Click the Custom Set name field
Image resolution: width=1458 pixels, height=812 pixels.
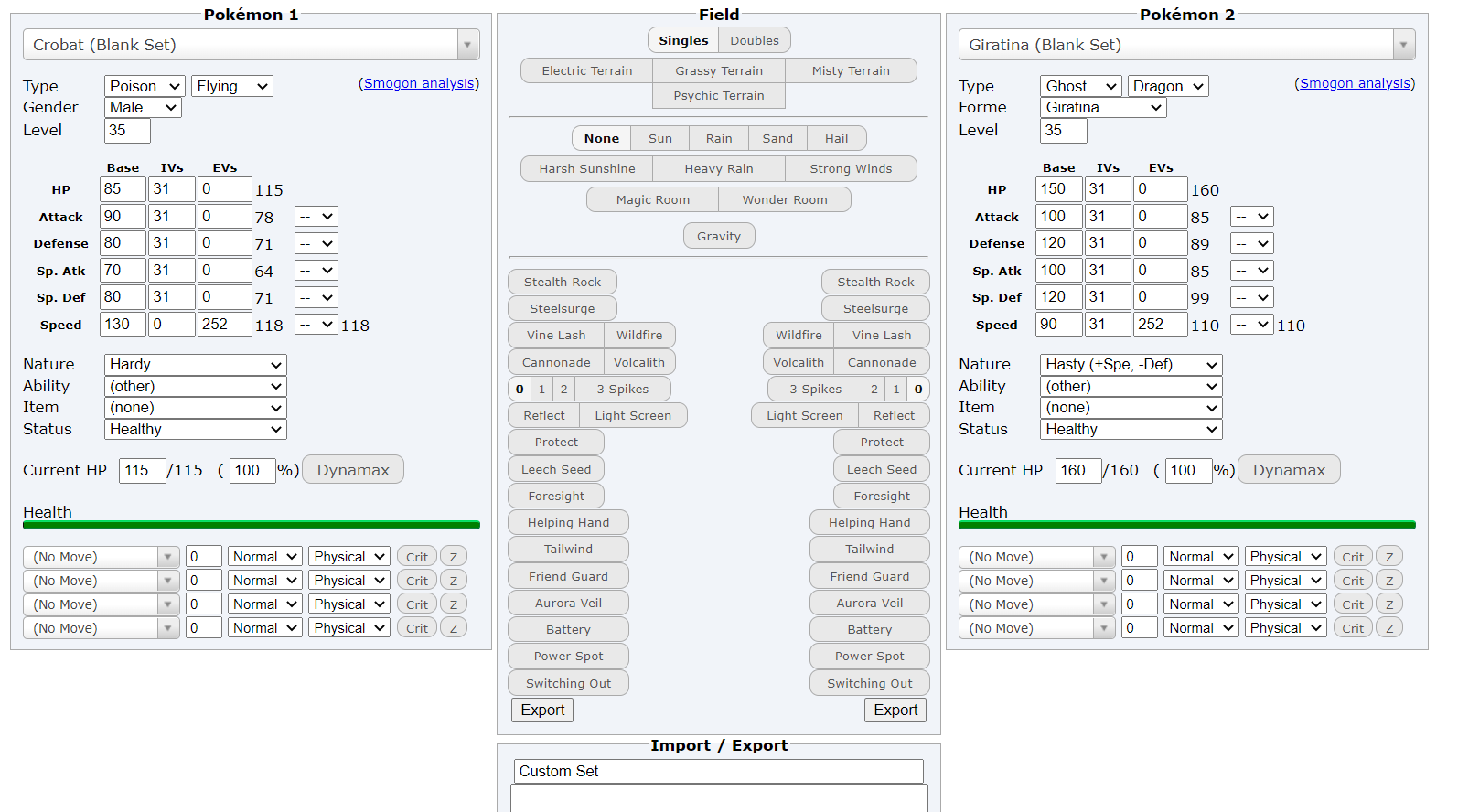click(719, 771)
